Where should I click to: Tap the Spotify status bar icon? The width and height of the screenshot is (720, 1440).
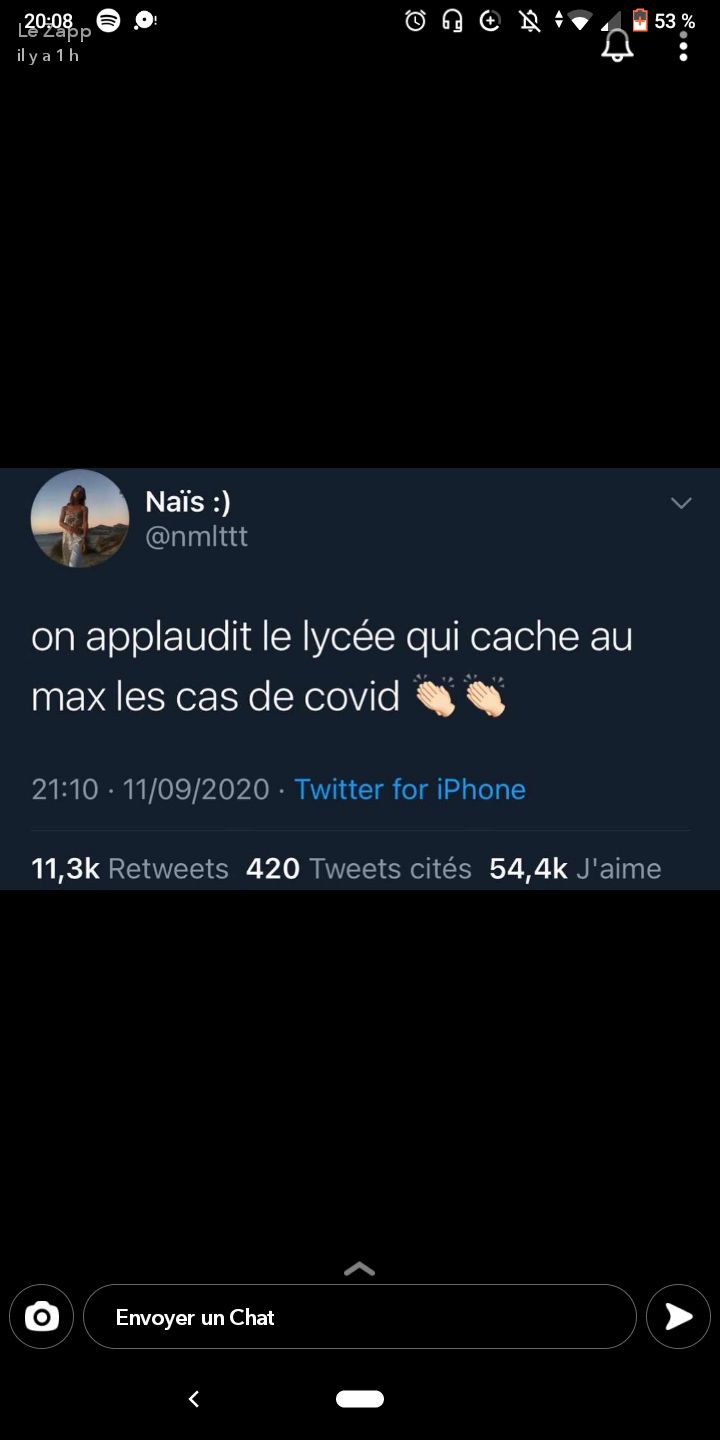pos(108,20)
